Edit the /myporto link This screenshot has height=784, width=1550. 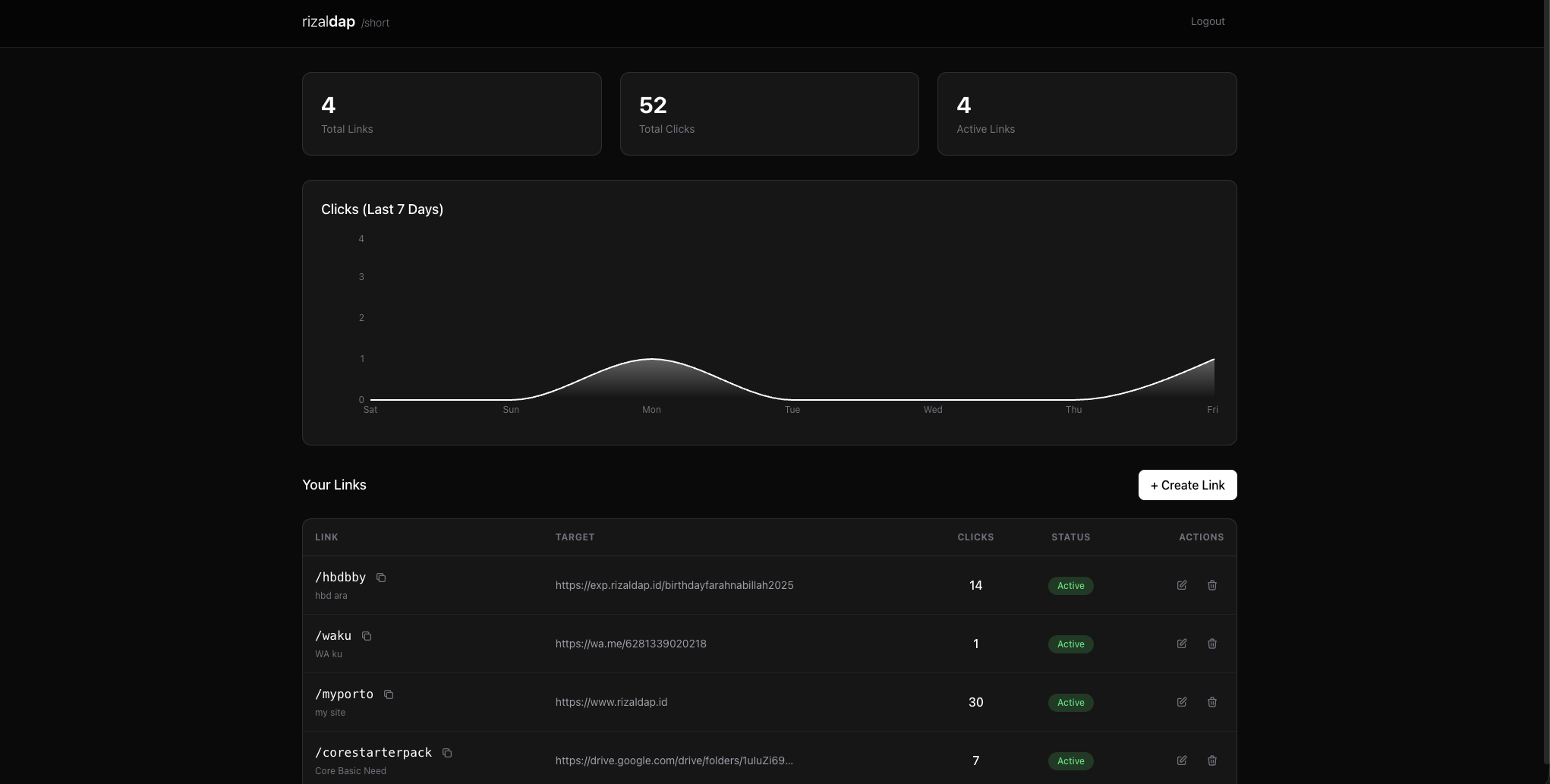tap(1182, 702)
